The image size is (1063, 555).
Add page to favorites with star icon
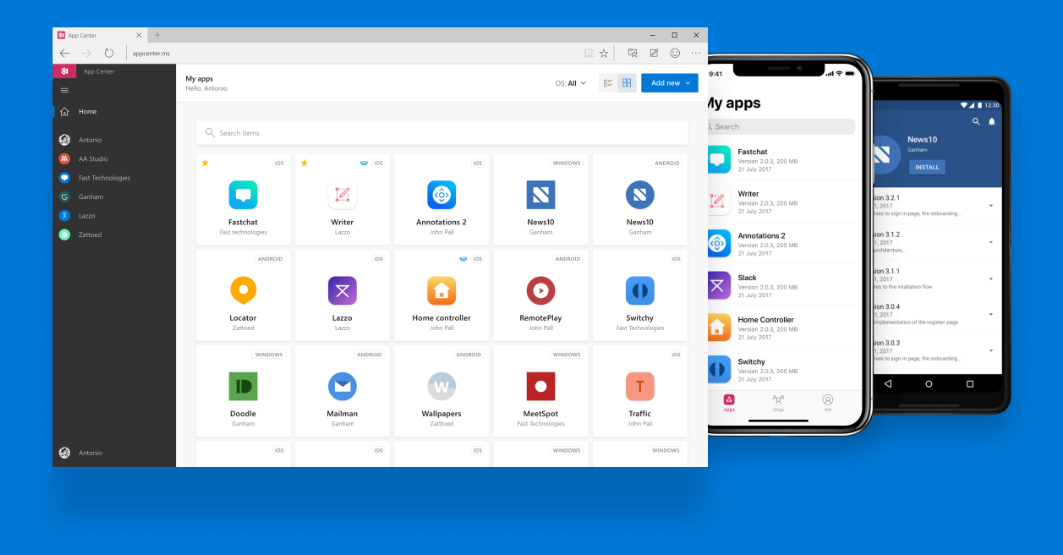click(603, 53)
